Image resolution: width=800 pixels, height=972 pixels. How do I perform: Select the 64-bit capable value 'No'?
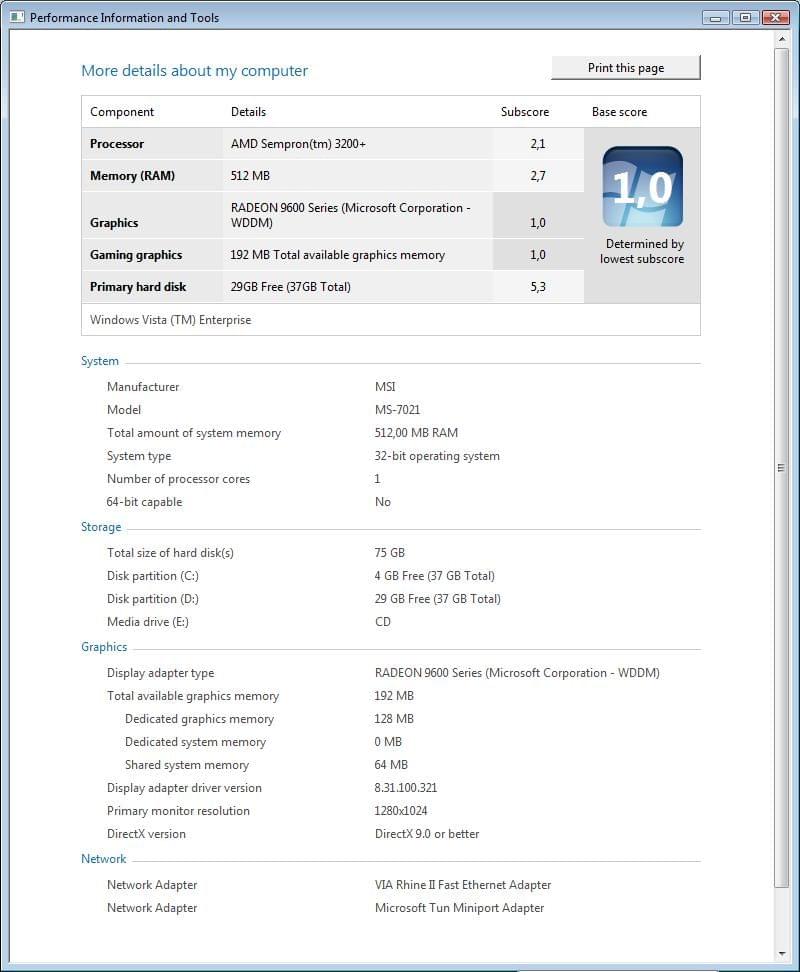tap(382, 501)
